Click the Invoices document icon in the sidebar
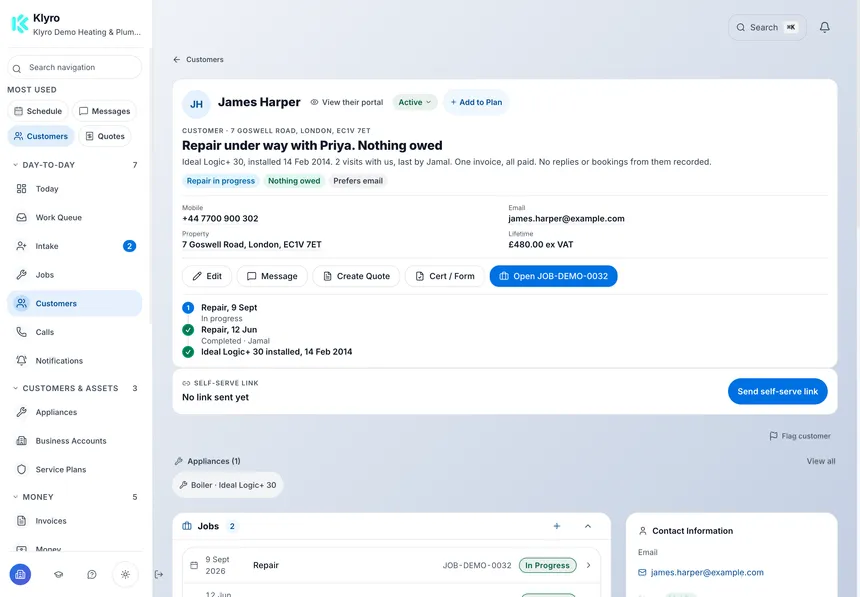The width and height of the screenshot is (860, 597). [21, 521]
